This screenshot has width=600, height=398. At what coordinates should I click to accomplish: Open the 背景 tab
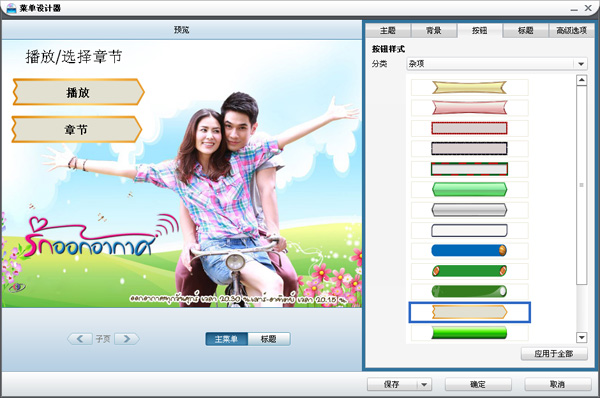tap(434, 31)
